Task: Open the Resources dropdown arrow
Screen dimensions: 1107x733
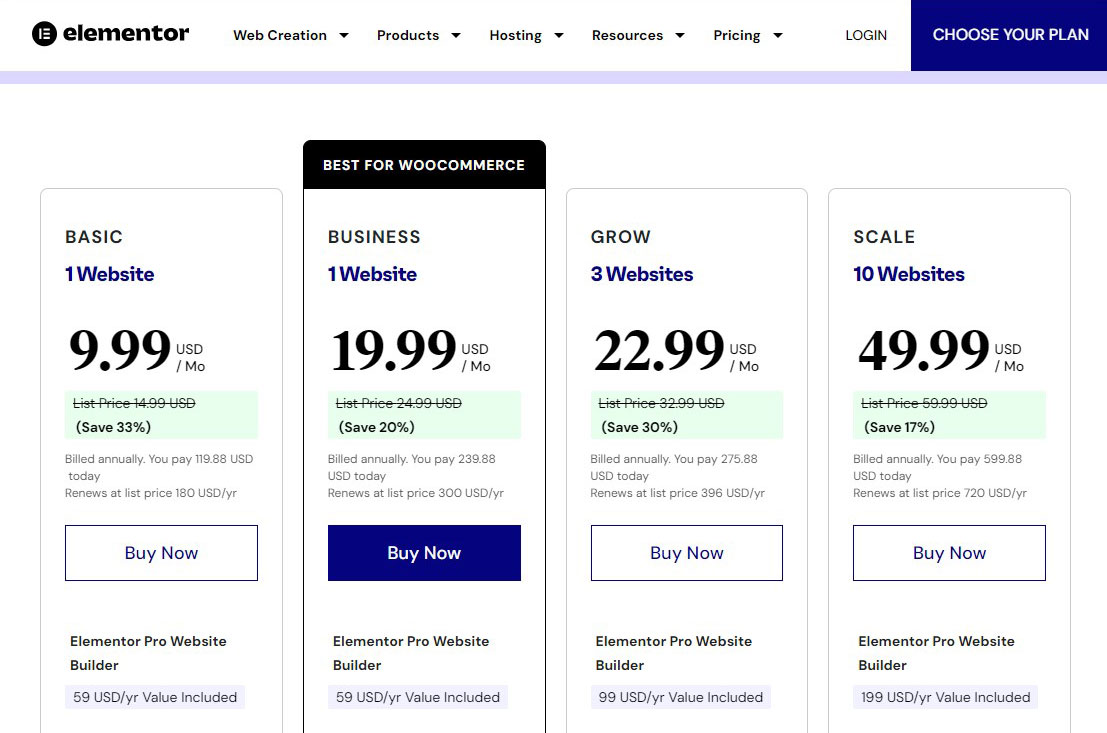Action: click(680, 35)
